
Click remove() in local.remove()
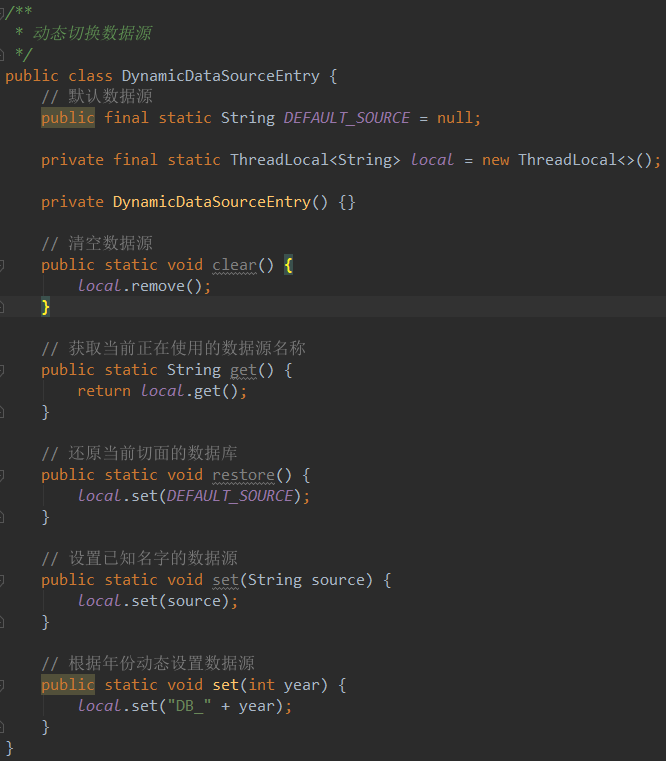(x=166, y=286)
